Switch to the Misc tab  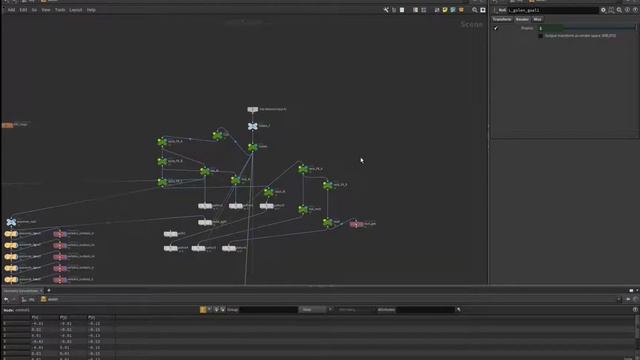point(537,19)
